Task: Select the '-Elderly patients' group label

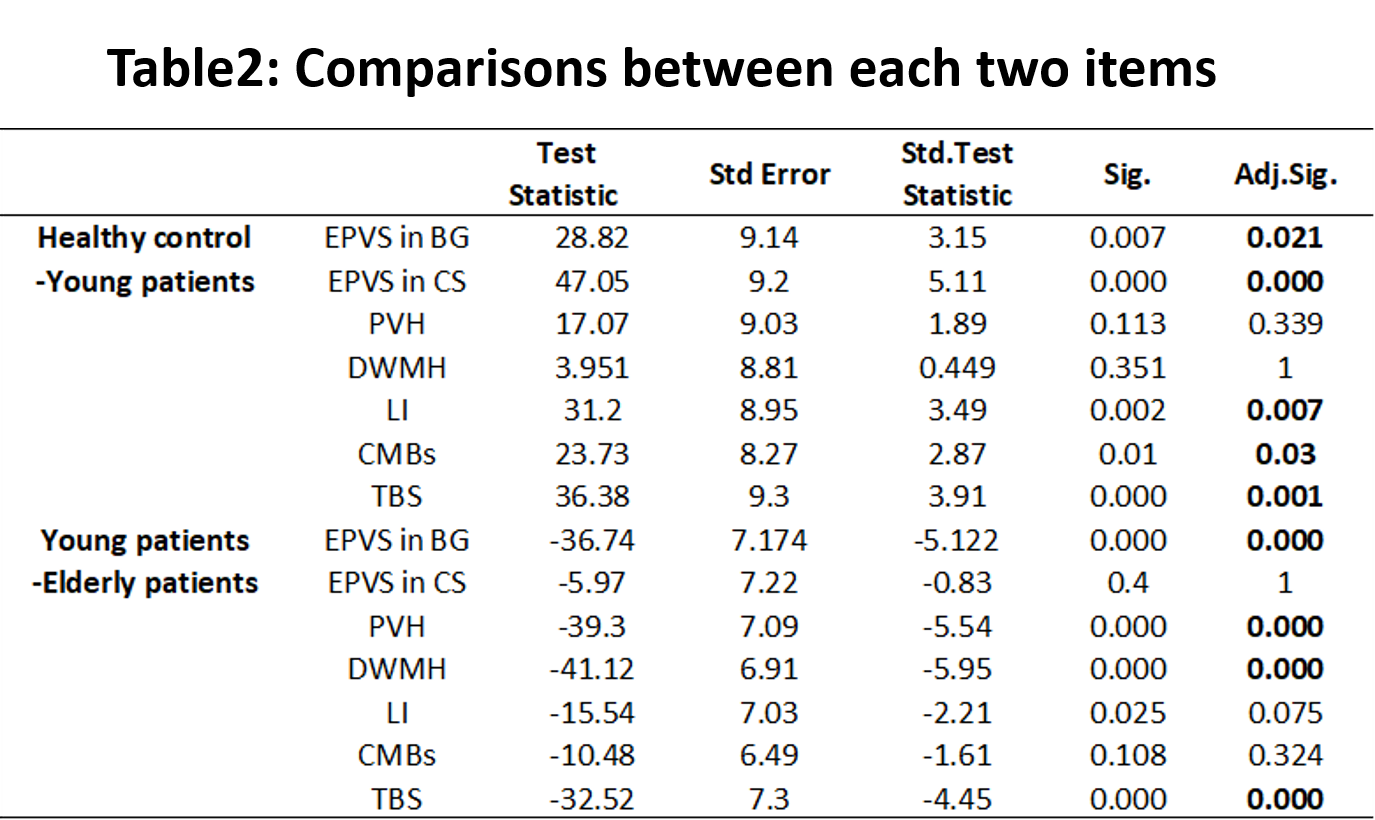Action: click(x=145, y=583)
